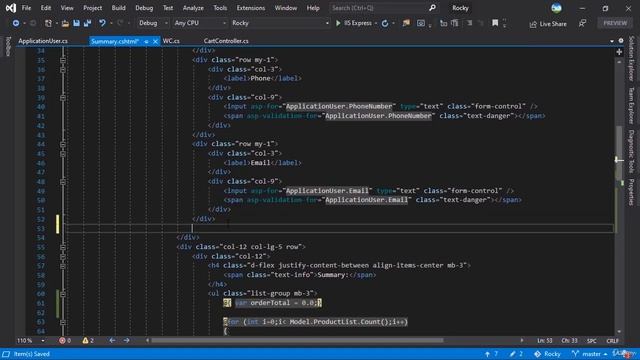Click the search magnifier icon

pyautogui.click(x=433, y=8)
